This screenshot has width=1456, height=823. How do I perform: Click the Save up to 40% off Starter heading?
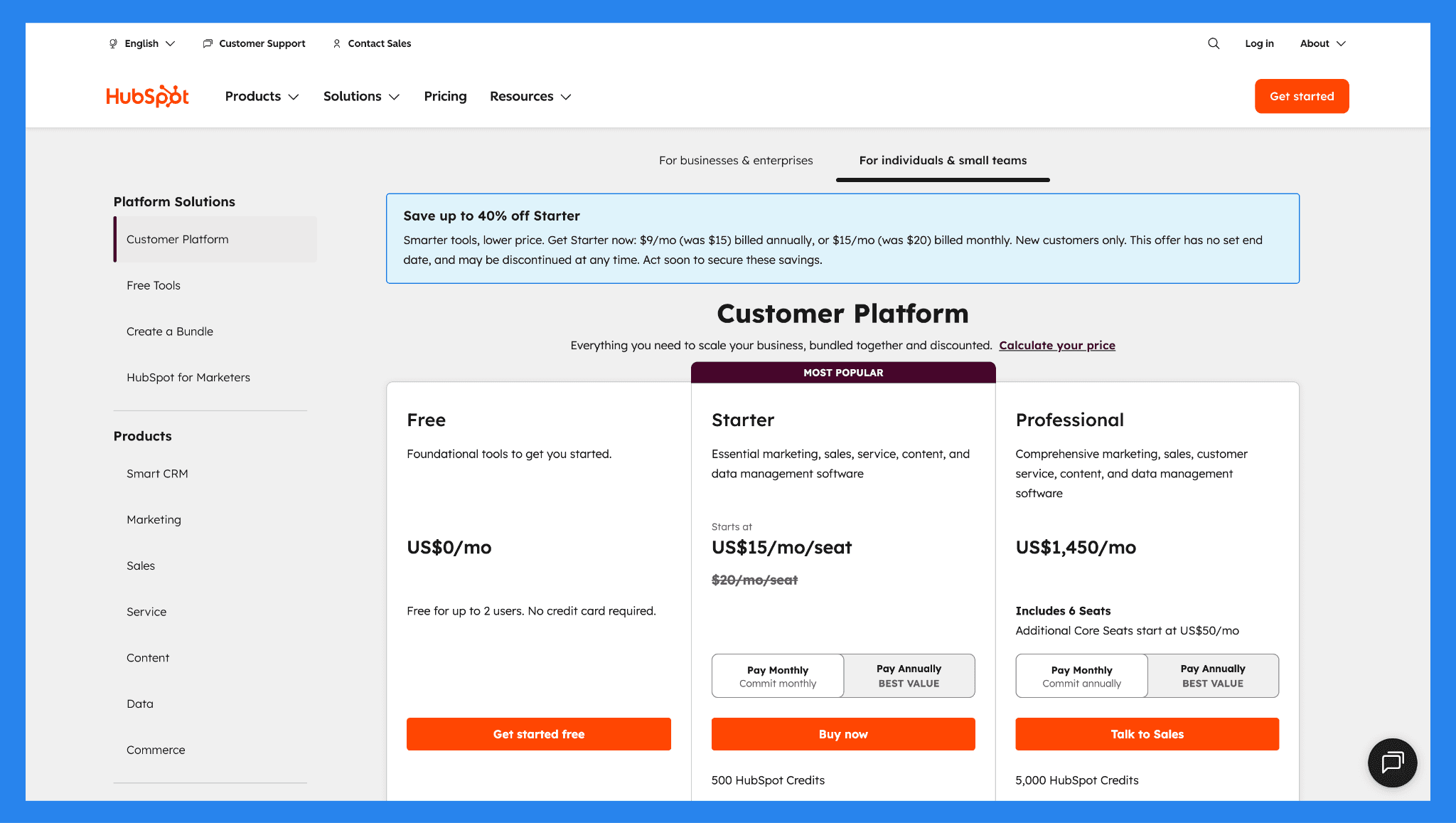point(491,216)
